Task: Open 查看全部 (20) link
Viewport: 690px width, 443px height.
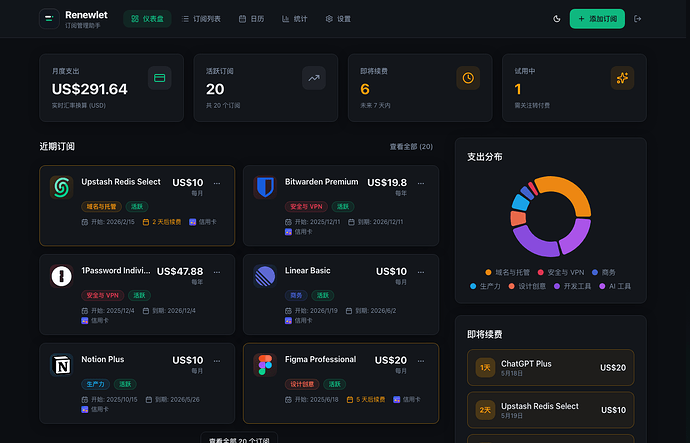Action: coord(411,146)
